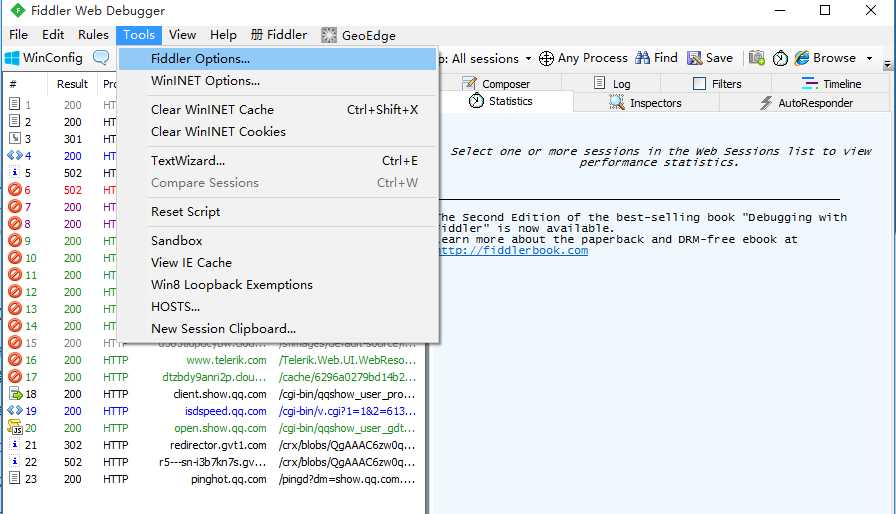Expand the All sessions dropdown arrow
896x514 pixels.
tap(528, 59)
